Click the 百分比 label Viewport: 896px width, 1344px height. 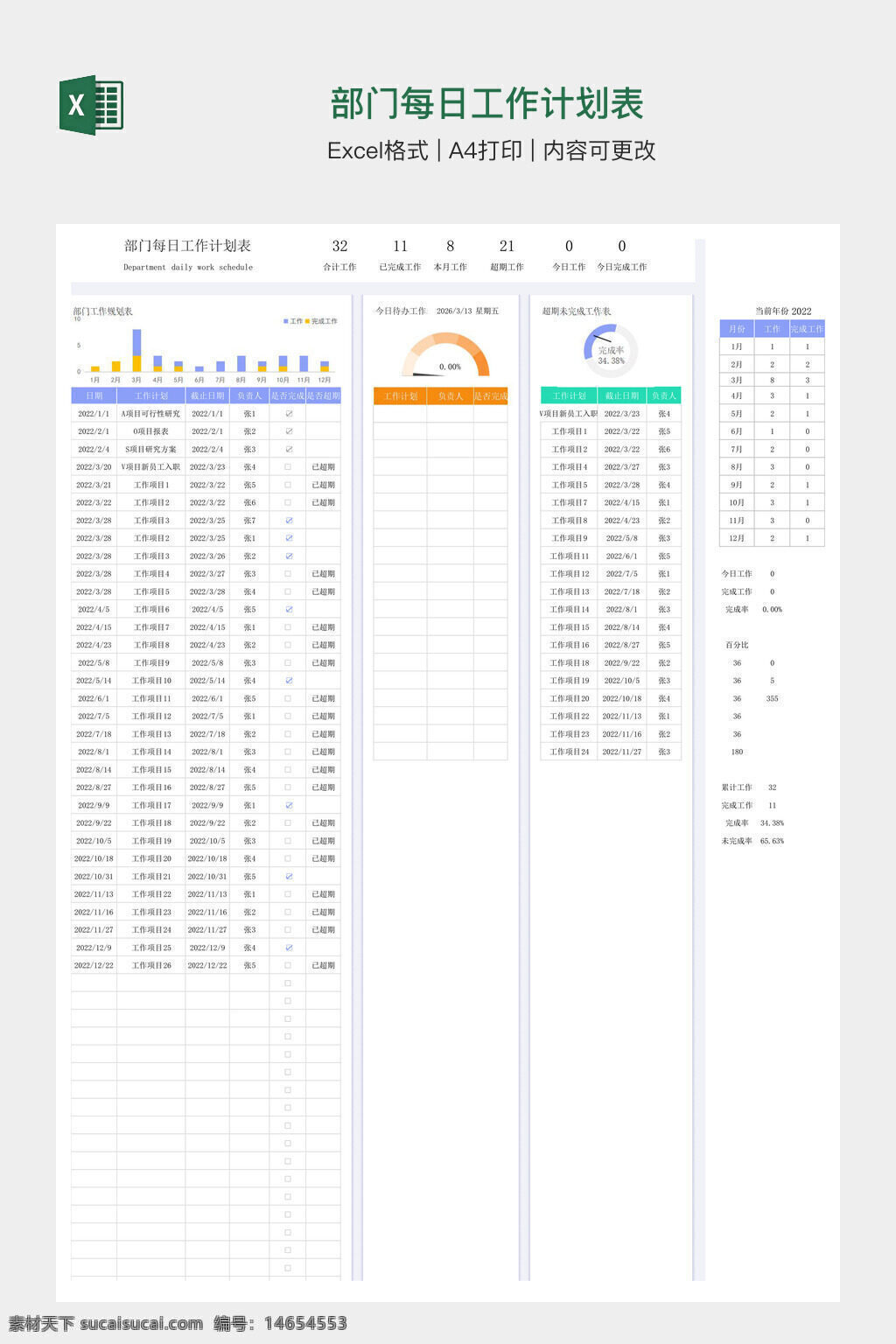tap(737, 645)
